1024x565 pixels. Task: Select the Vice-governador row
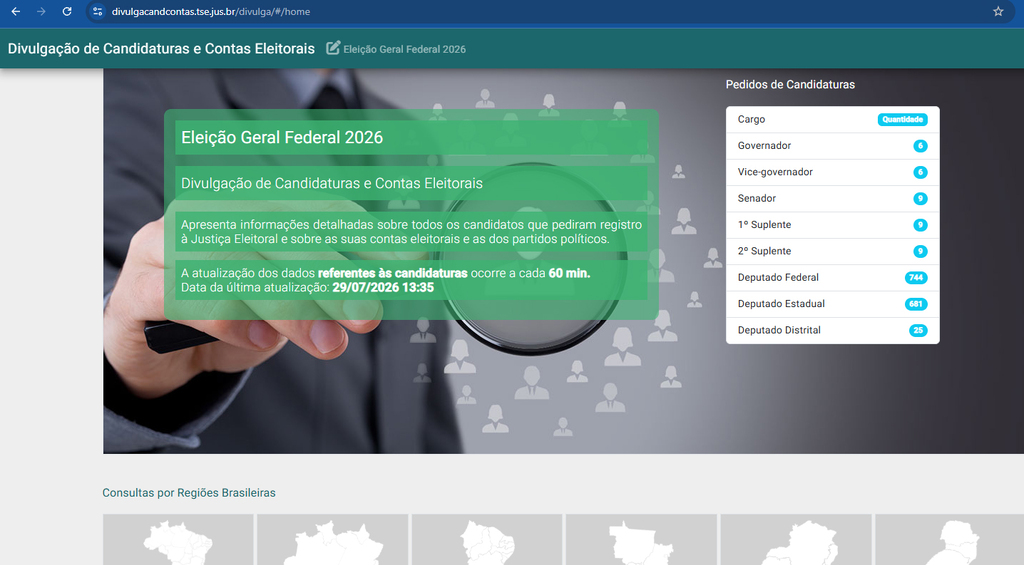click(833, 172)
